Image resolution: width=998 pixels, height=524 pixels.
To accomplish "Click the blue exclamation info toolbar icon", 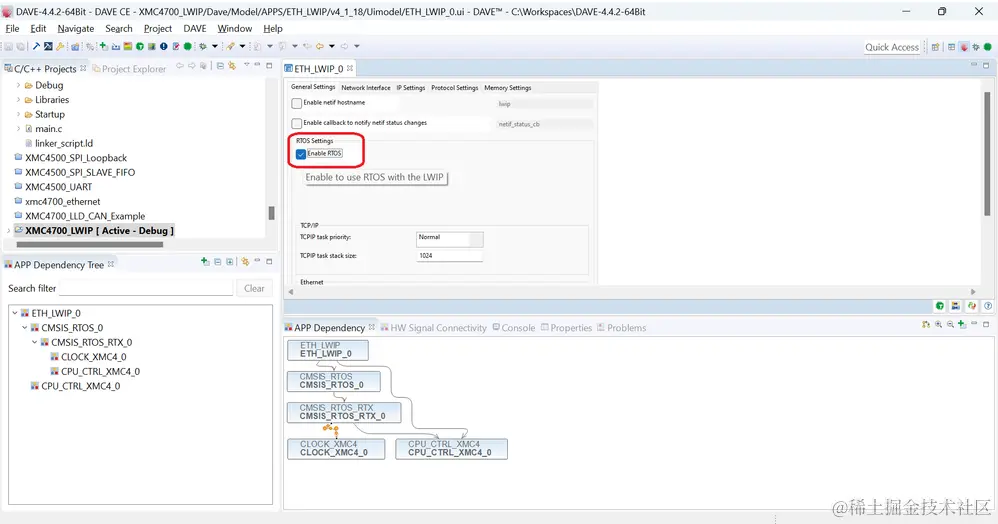I will click(164, 46).
